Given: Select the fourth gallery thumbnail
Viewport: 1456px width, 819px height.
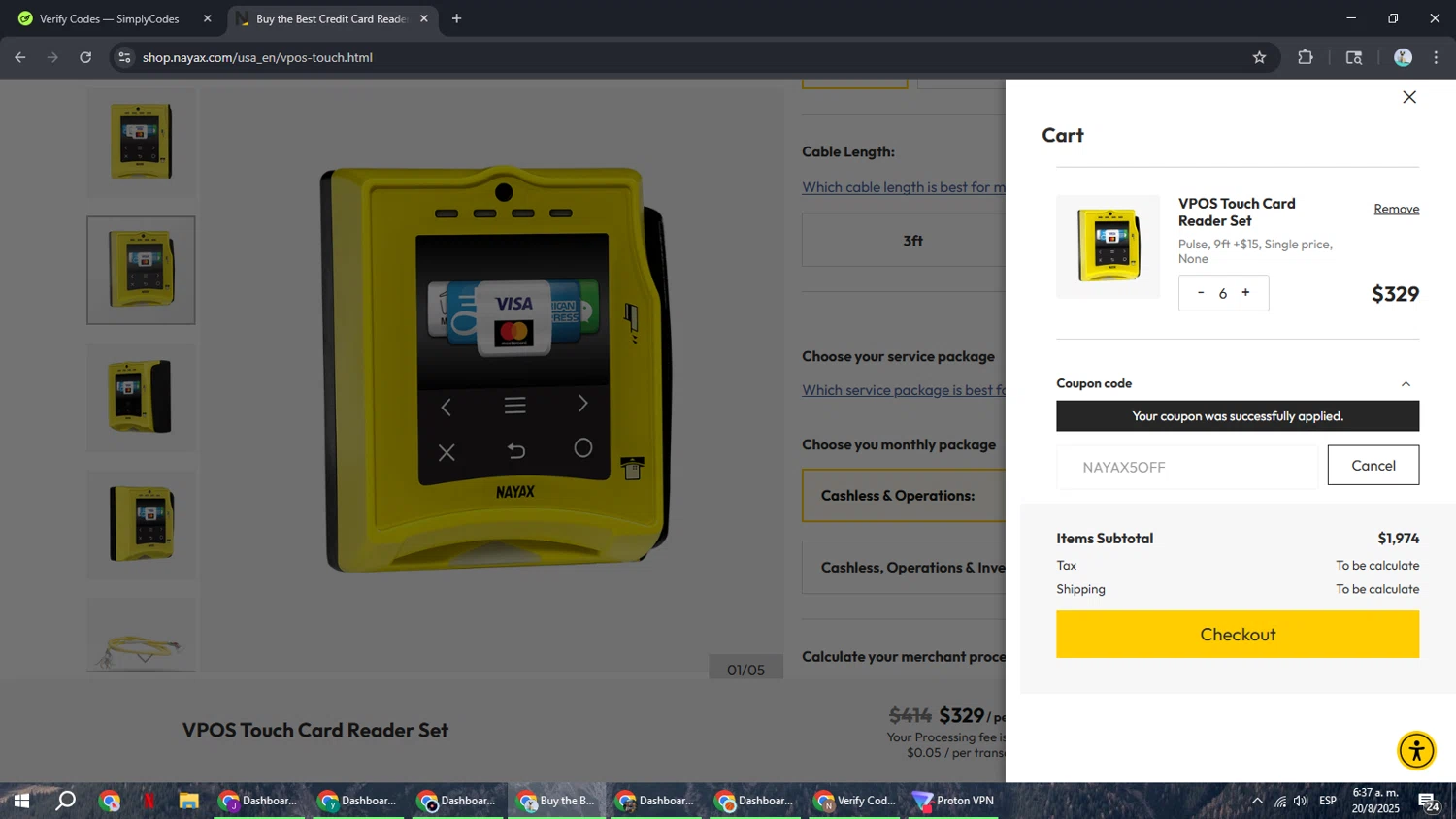Looking at the screenshot, I should 142,525.
